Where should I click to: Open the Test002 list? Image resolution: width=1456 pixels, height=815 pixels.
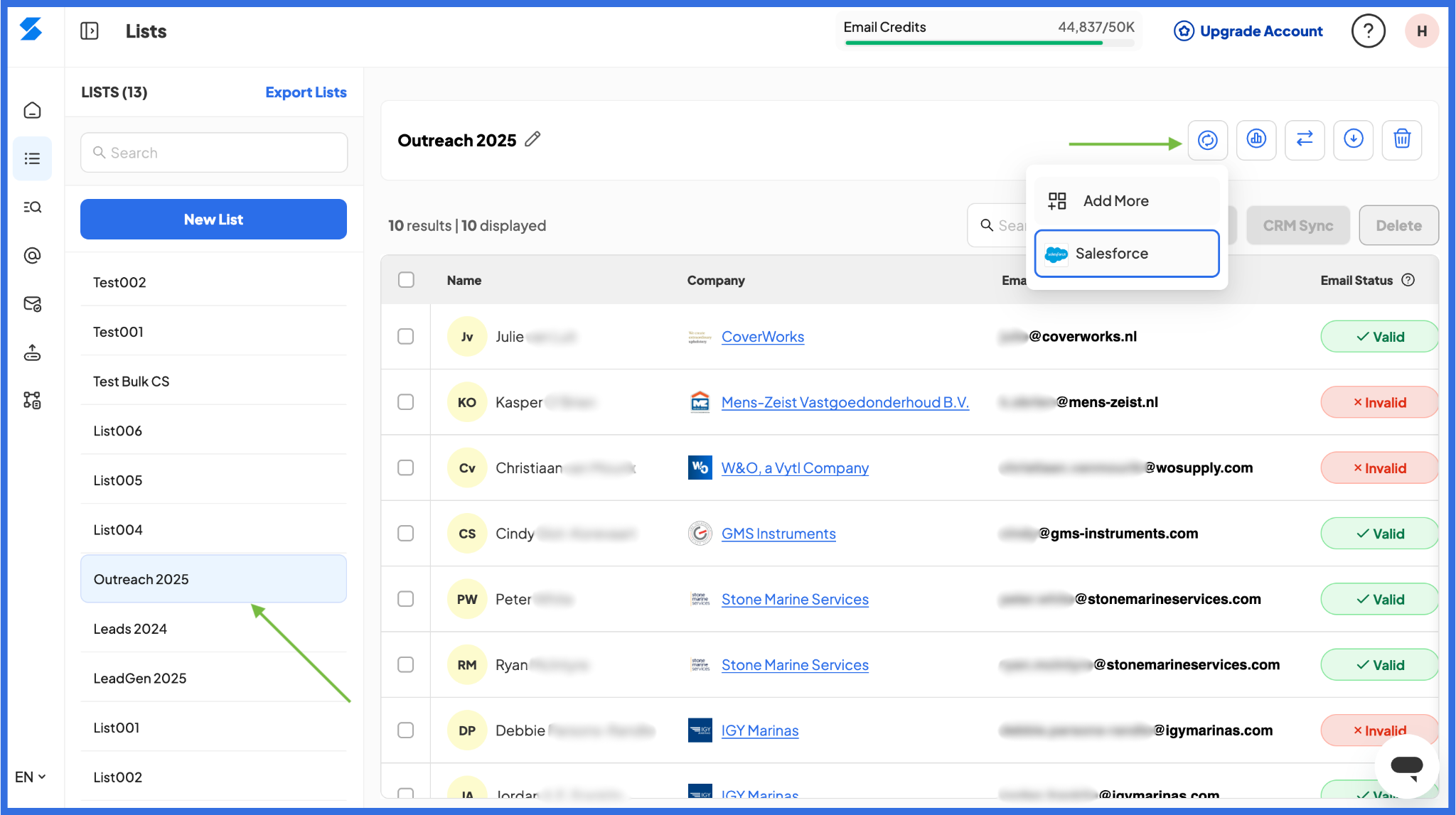tap(213, 282)
